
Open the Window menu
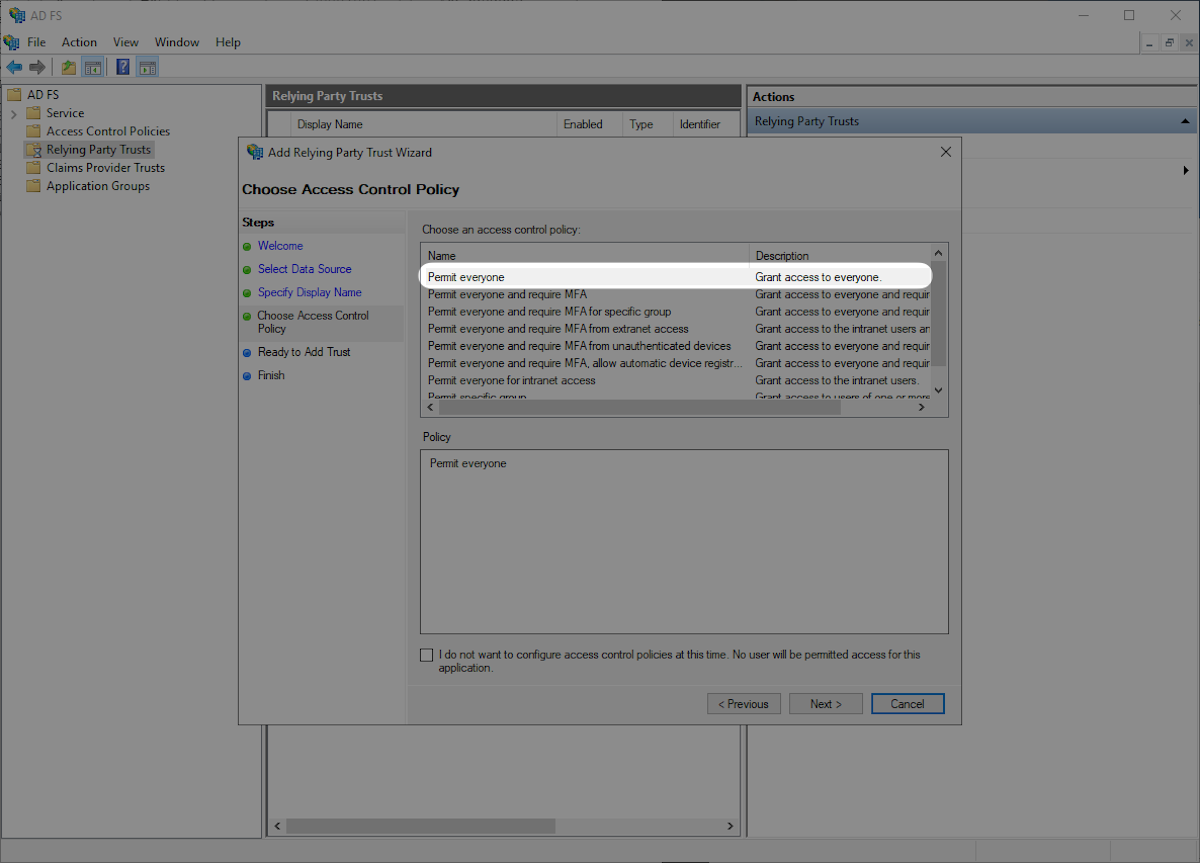click(x=177, y=42)
